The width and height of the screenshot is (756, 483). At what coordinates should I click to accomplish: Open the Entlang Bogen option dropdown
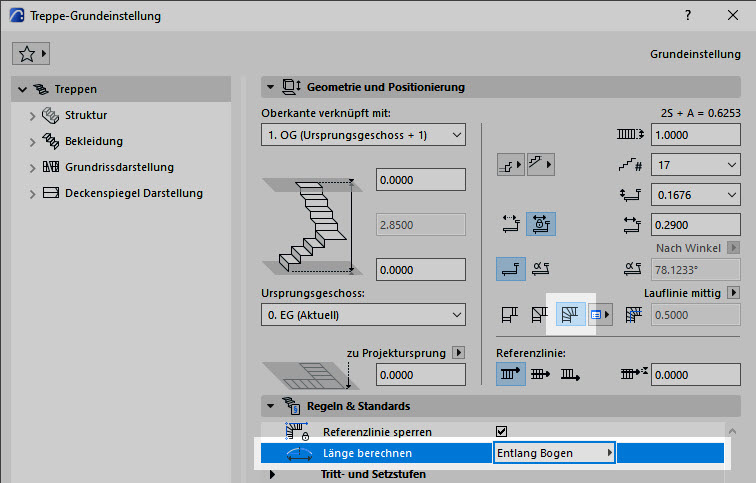tap(554, 453)
